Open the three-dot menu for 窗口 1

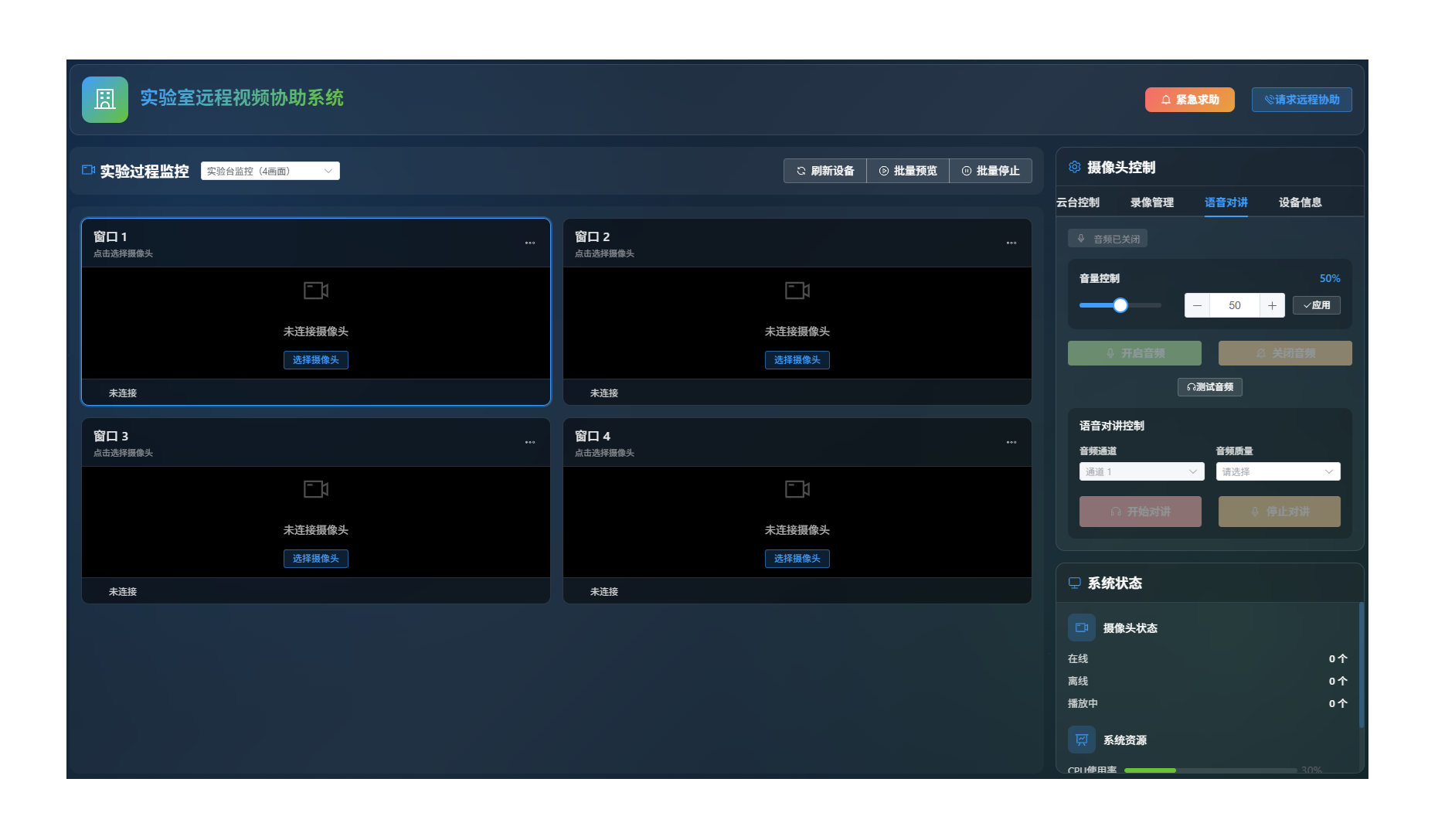tap(530, 243)
